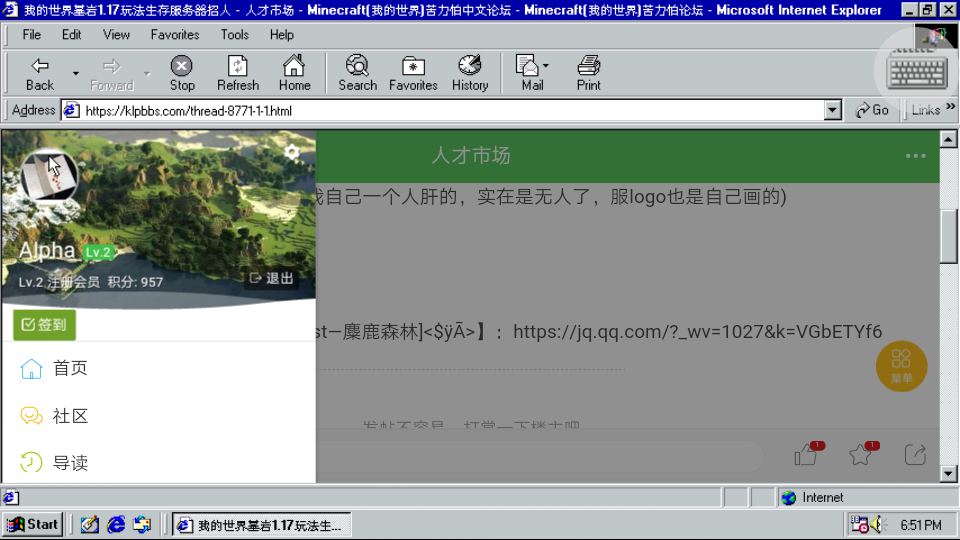
Task: Click the yellow 菜单 floating button
Action: coord(901,366)
